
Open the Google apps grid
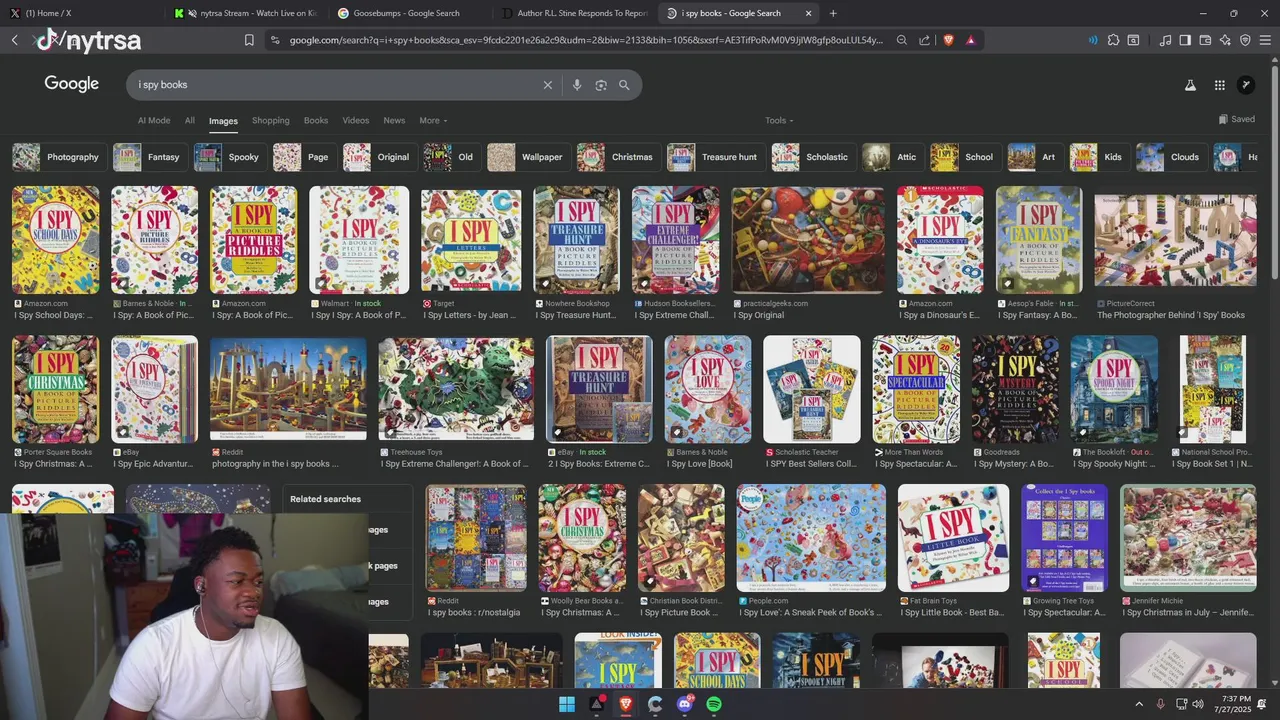pyautogui.click(x=1219, y=85)
